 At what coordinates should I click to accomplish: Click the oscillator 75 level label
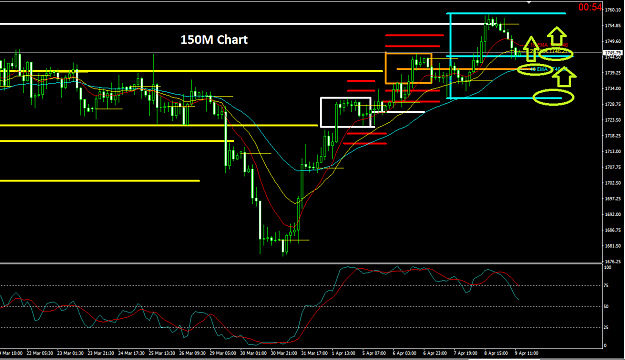(607, 285)
